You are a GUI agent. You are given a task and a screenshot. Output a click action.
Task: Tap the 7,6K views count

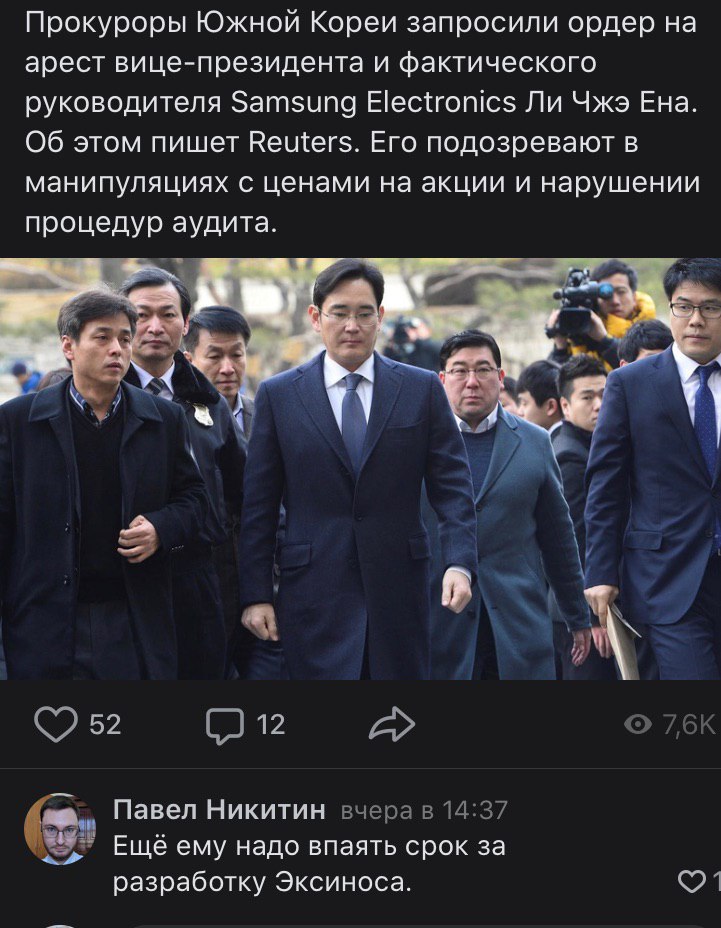pos(688,724)
